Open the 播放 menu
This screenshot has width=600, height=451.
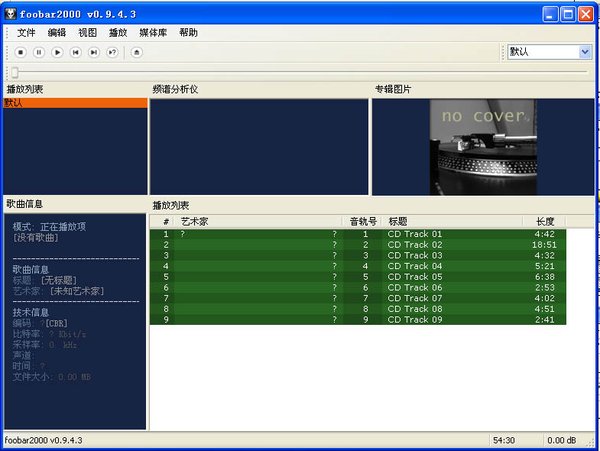(118, 33)
